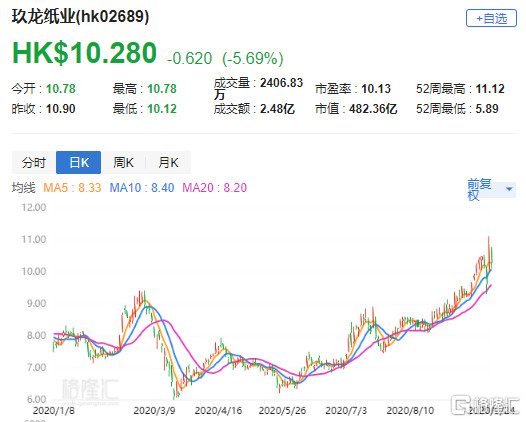Click the 成交额 value 2.48亿
Image resolution: width=526 pixels, height=422 pixels.
click(x=277, y=109)
